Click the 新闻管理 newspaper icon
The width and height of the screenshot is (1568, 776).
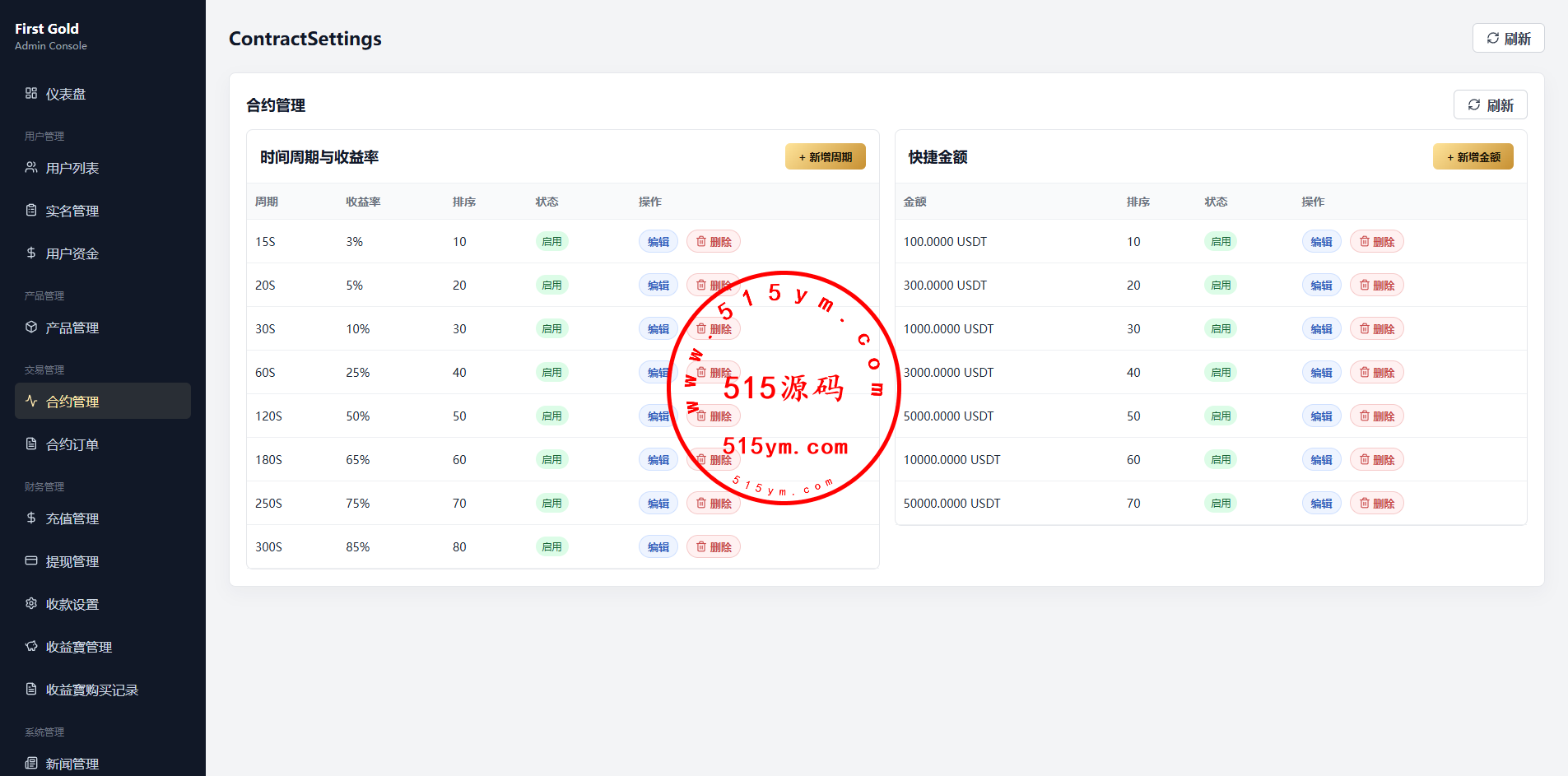click(31, 763)
